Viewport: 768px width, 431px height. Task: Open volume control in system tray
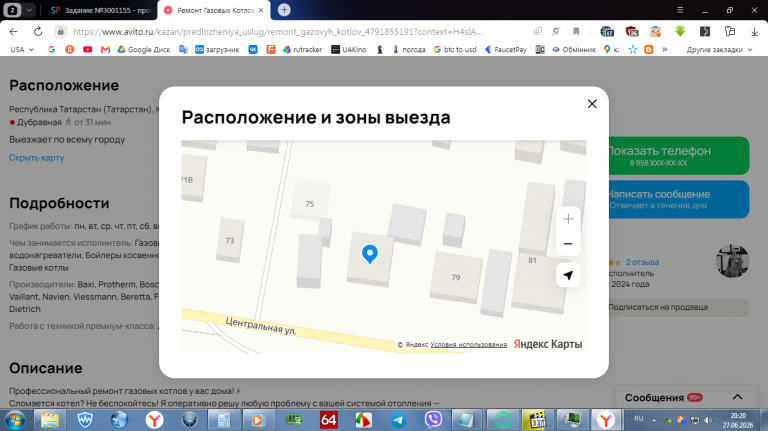pos(708,420)
